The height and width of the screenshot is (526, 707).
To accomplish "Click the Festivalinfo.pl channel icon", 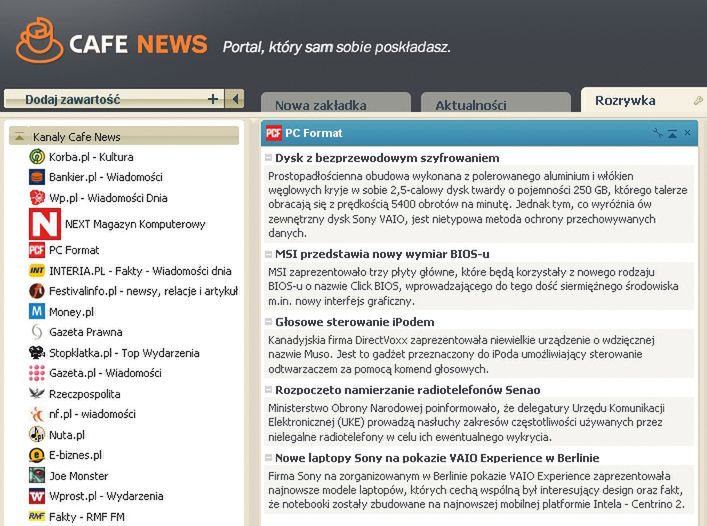I will click(x=37, y=291).
